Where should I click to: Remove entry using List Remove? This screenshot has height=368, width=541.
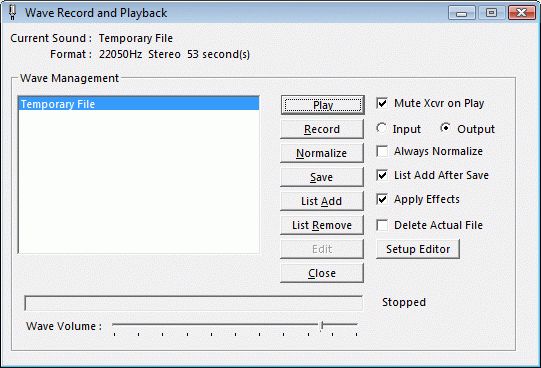[322, 225]
